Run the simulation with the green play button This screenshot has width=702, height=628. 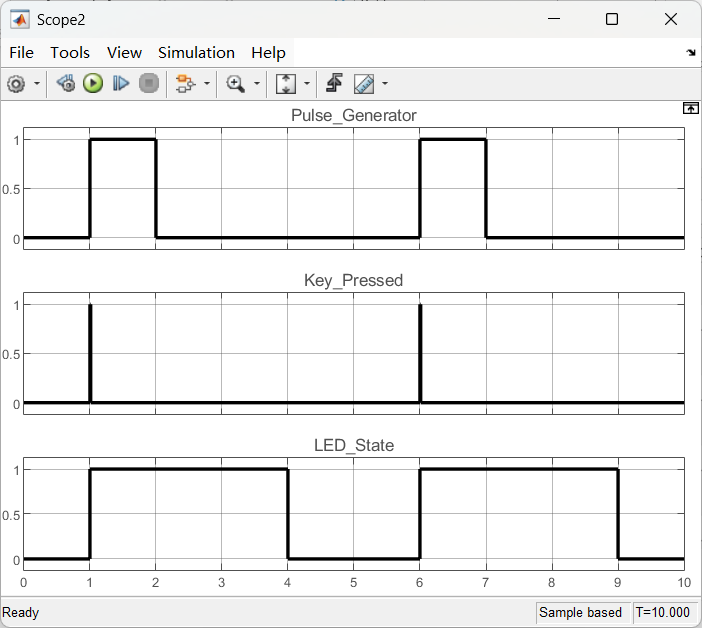point(93,84)
